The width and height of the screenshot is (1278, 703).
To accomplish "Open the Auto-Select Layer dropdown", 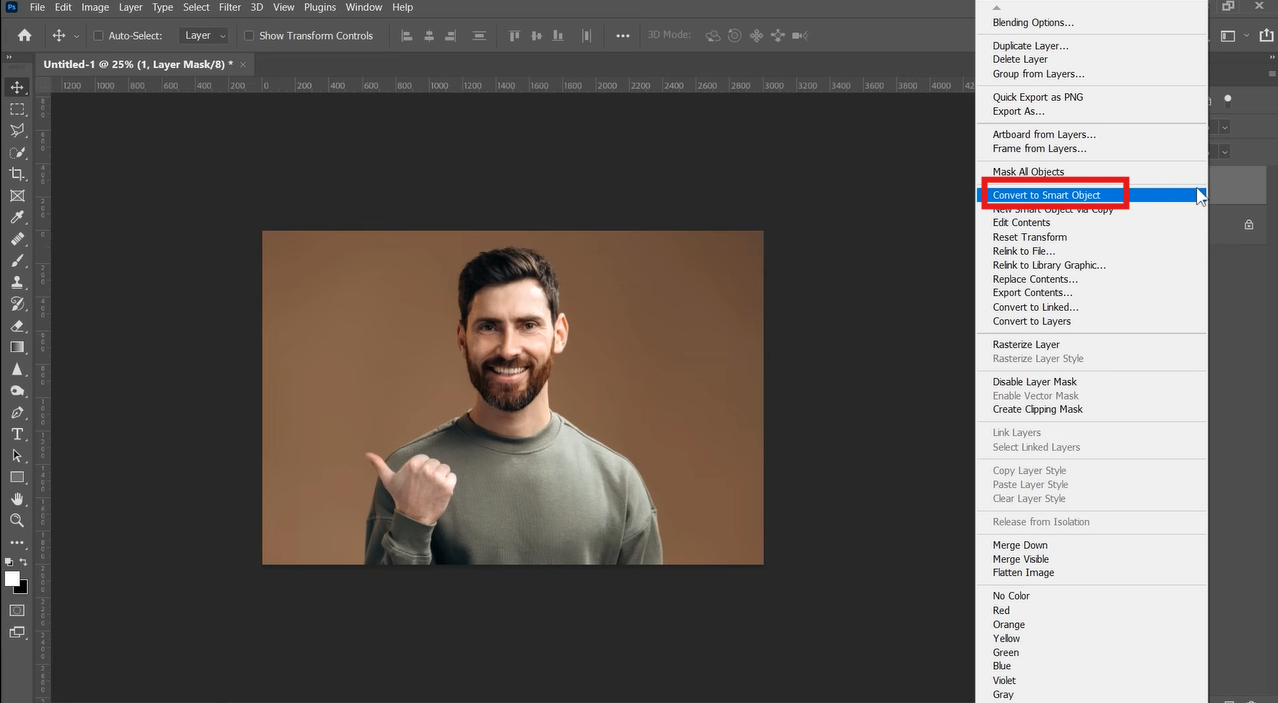I will (x=204, y=35).
